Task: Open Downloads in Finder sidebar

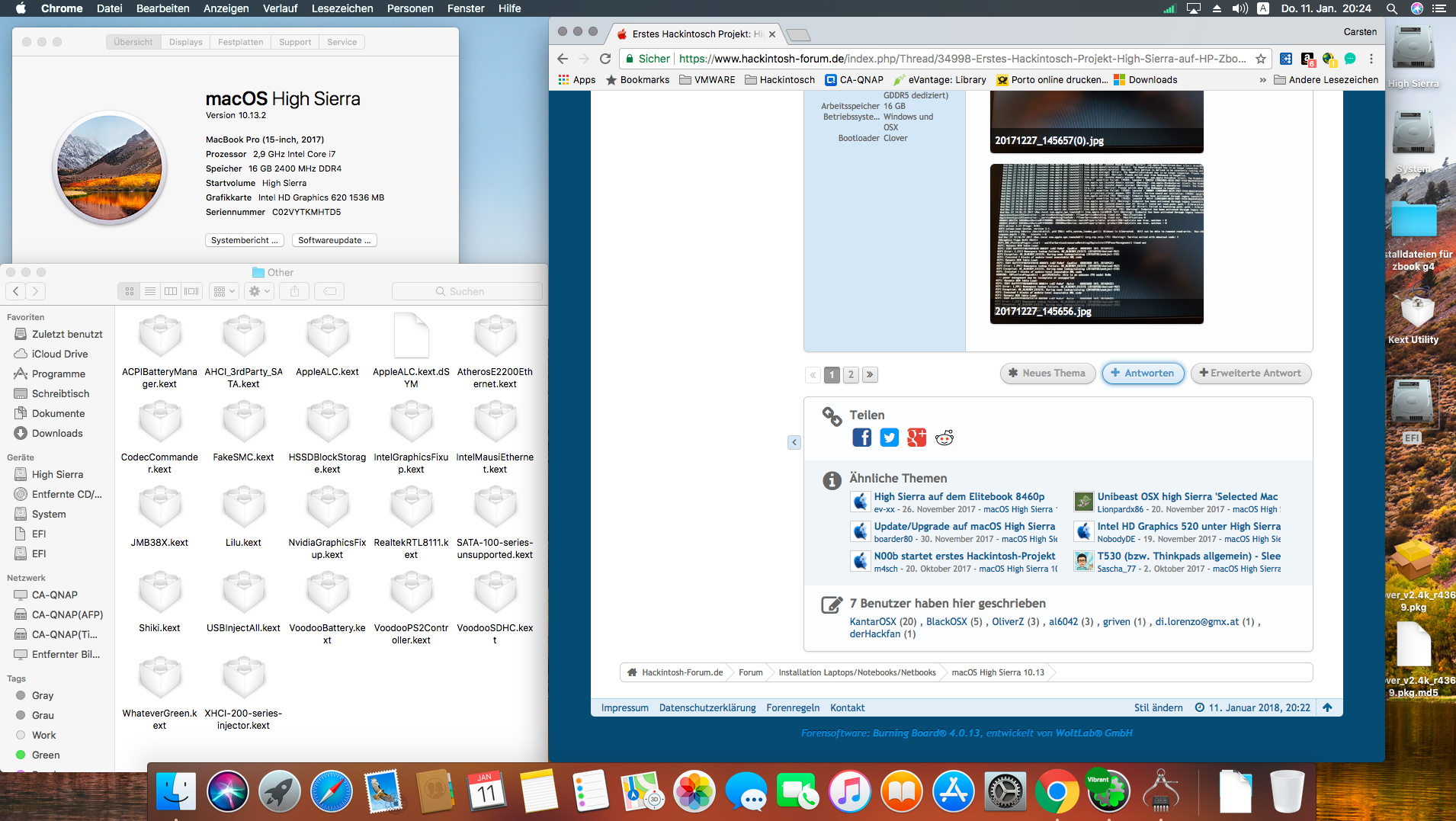Action: (57, 433)
